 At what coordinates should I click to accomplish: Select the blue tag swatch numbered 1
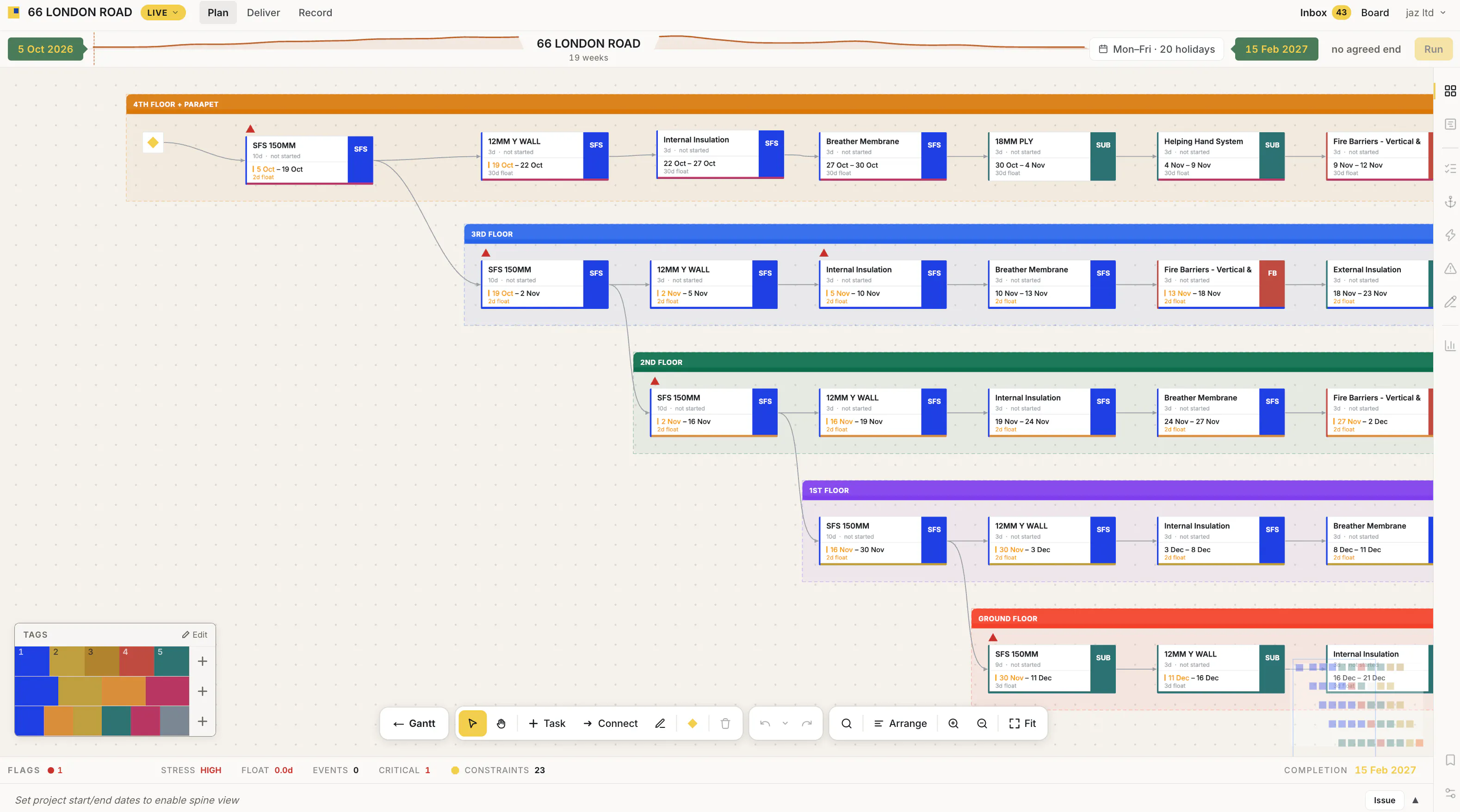pyautogui.click(x=32, y=661)
